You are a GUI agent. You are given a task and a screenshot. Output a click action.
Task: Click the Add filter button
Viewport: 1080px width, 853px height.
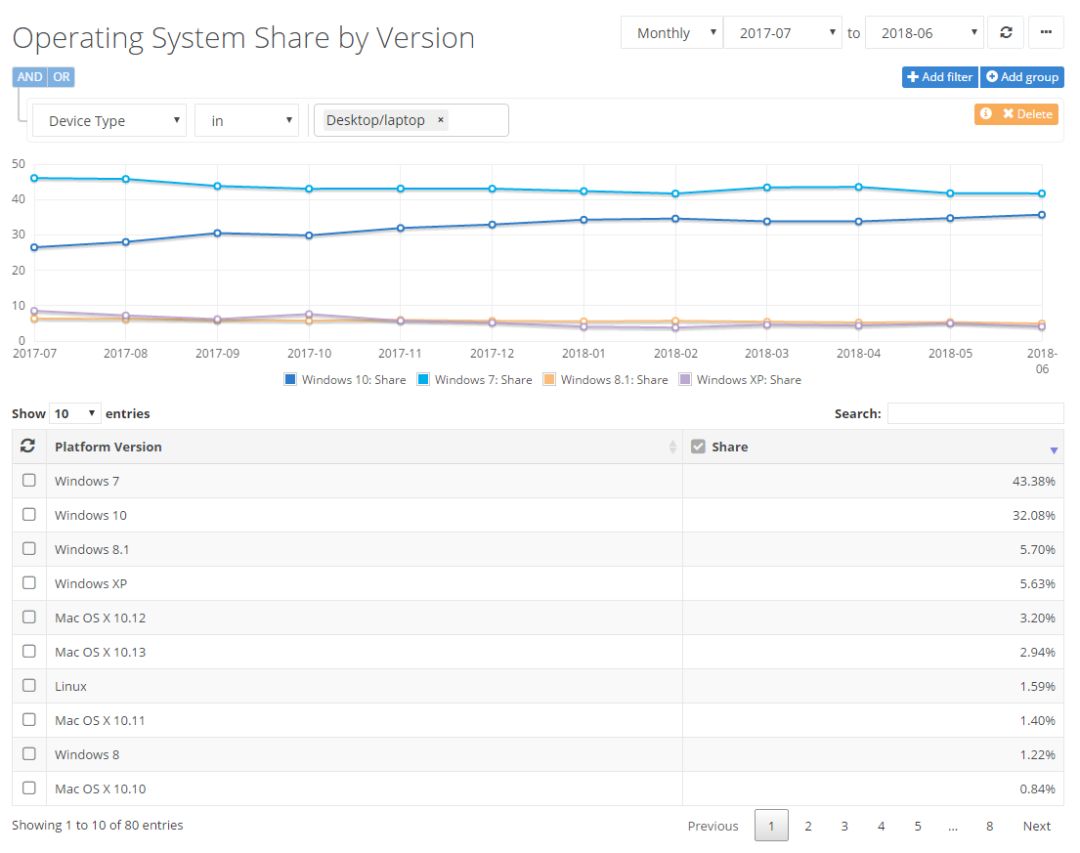click(x=939, y=76)
